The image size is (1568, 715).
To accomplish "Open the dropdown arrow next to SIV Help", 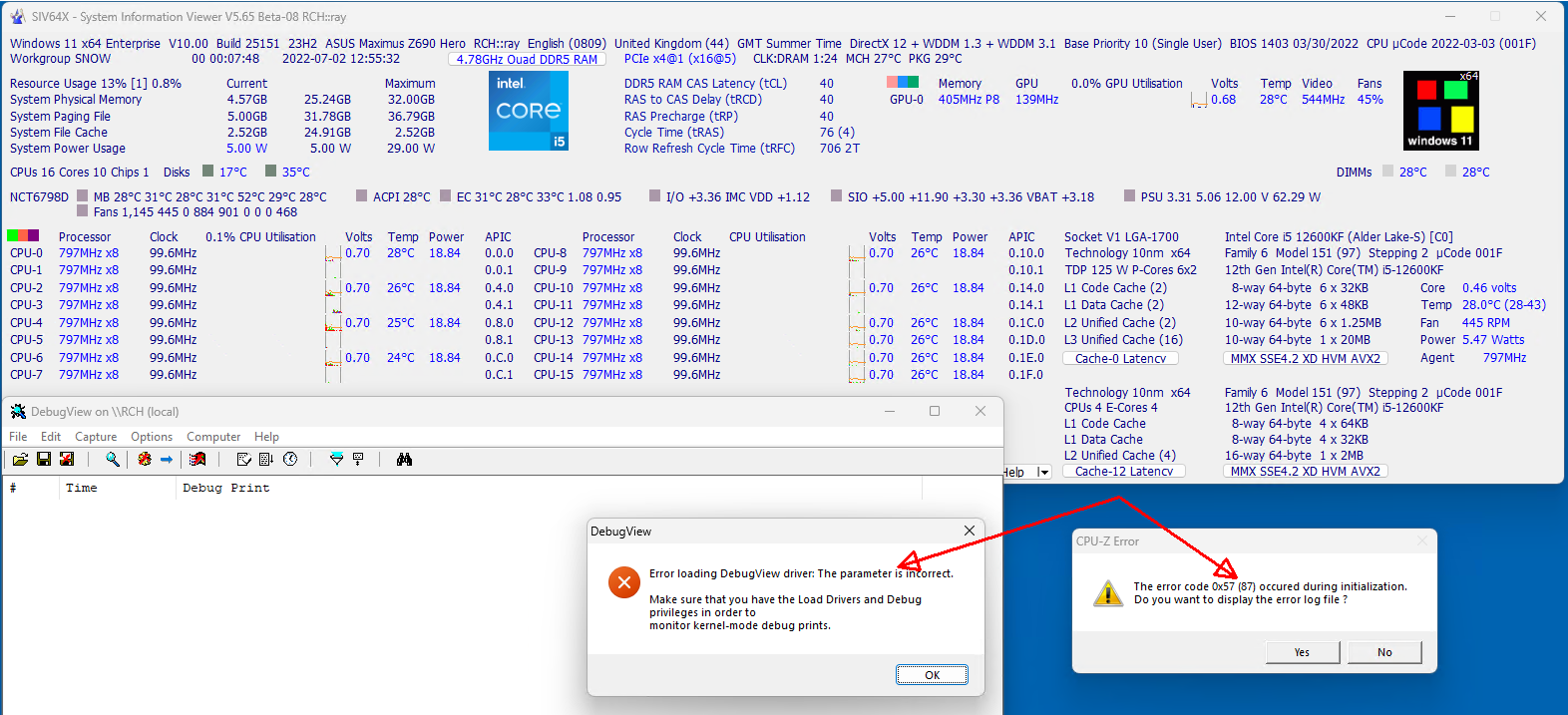I will pyautogui.click(x=1043, y=473).
